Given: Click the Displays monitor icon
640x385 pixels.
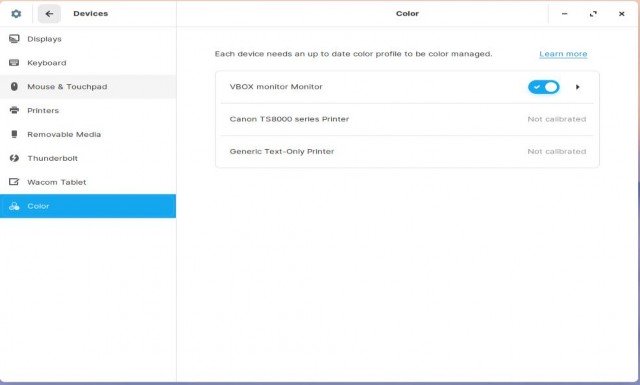Looking at the screenshot, I should (x=14, y=39).
